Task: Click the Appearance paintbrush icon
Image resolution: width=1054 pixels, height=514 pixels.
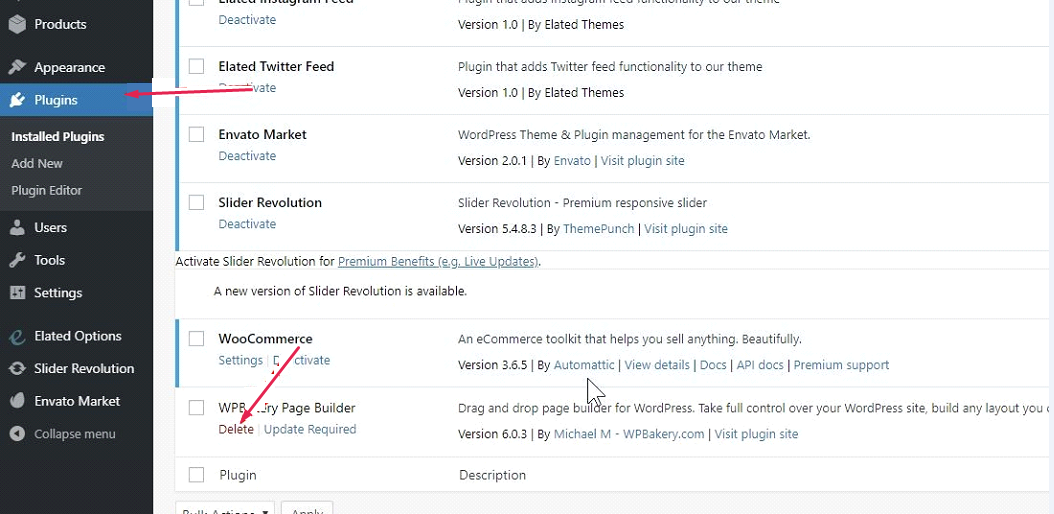Action: point(17,67)
